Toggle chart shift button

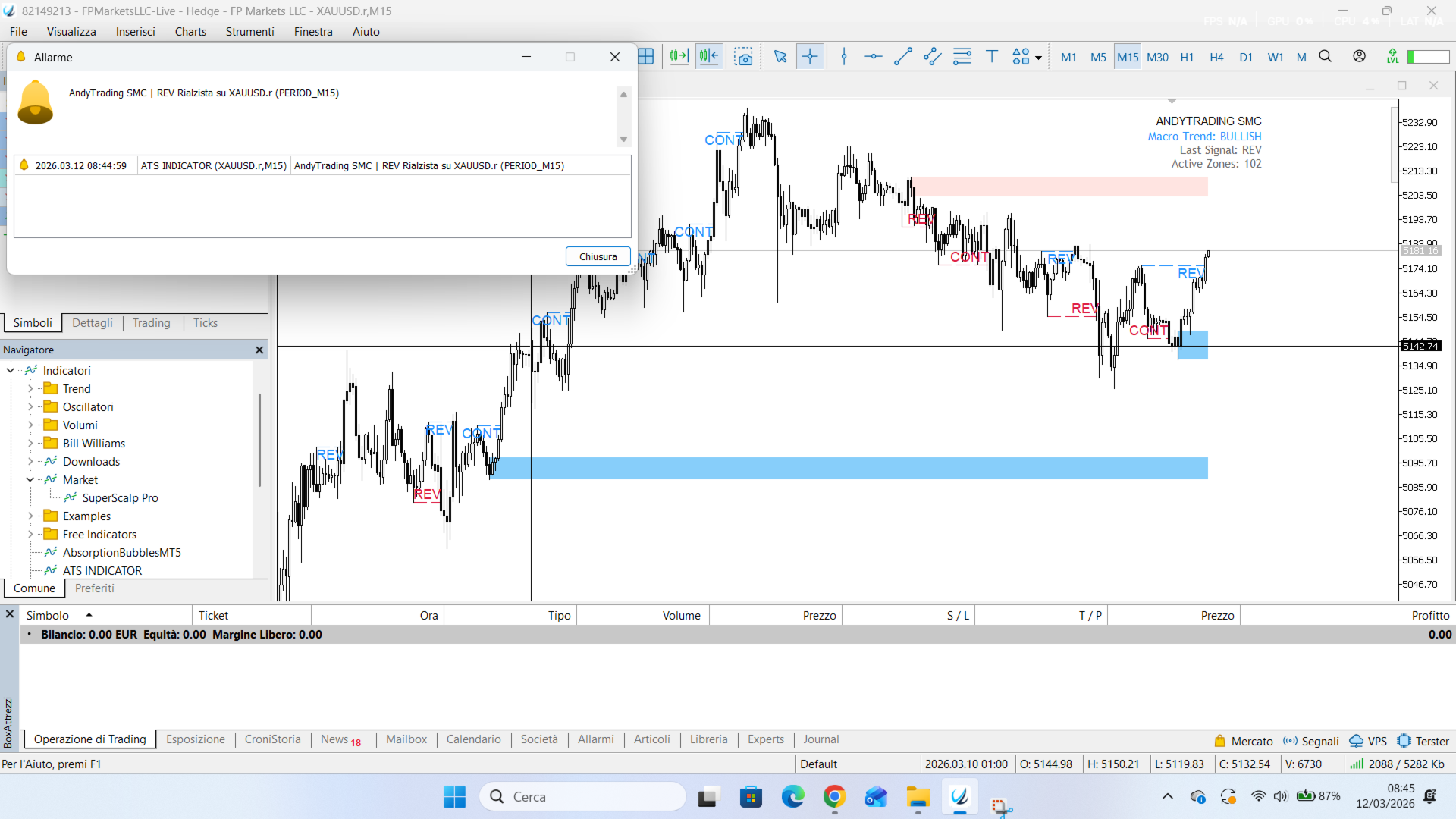pyautogui.click(x=709, y=57)
